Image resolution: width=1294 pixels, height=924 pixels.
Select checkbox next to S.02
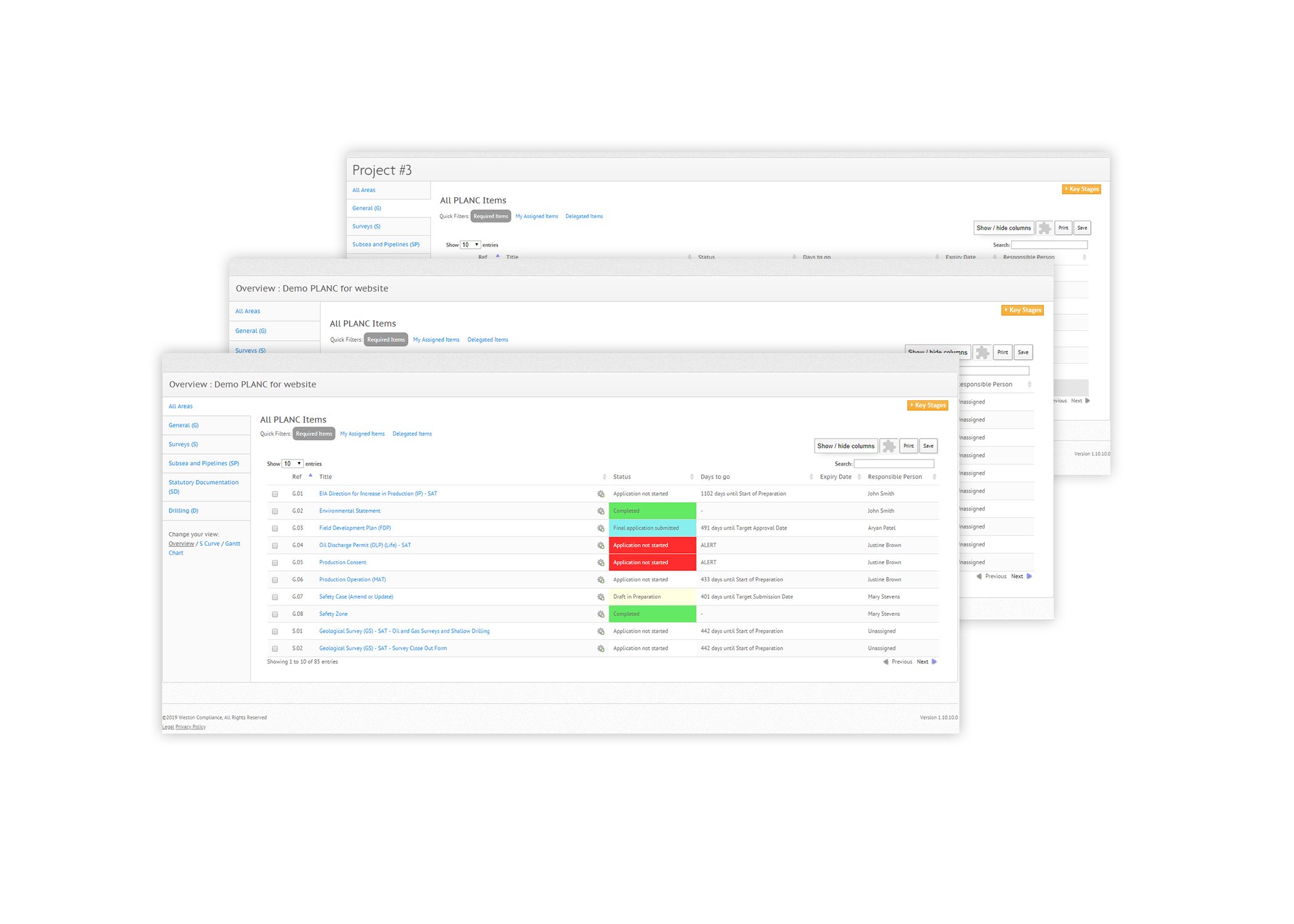tap(275, 649)
